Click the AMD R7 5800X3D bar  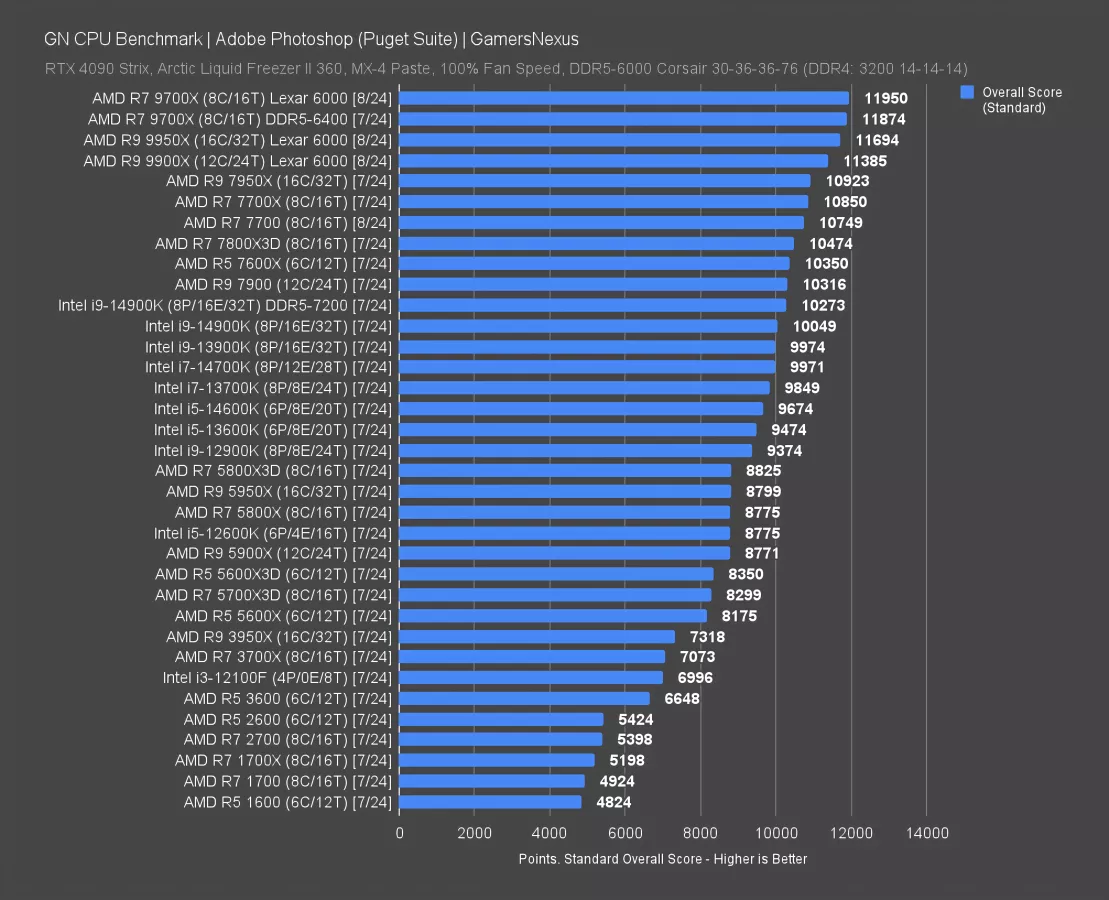pos(565,471)
